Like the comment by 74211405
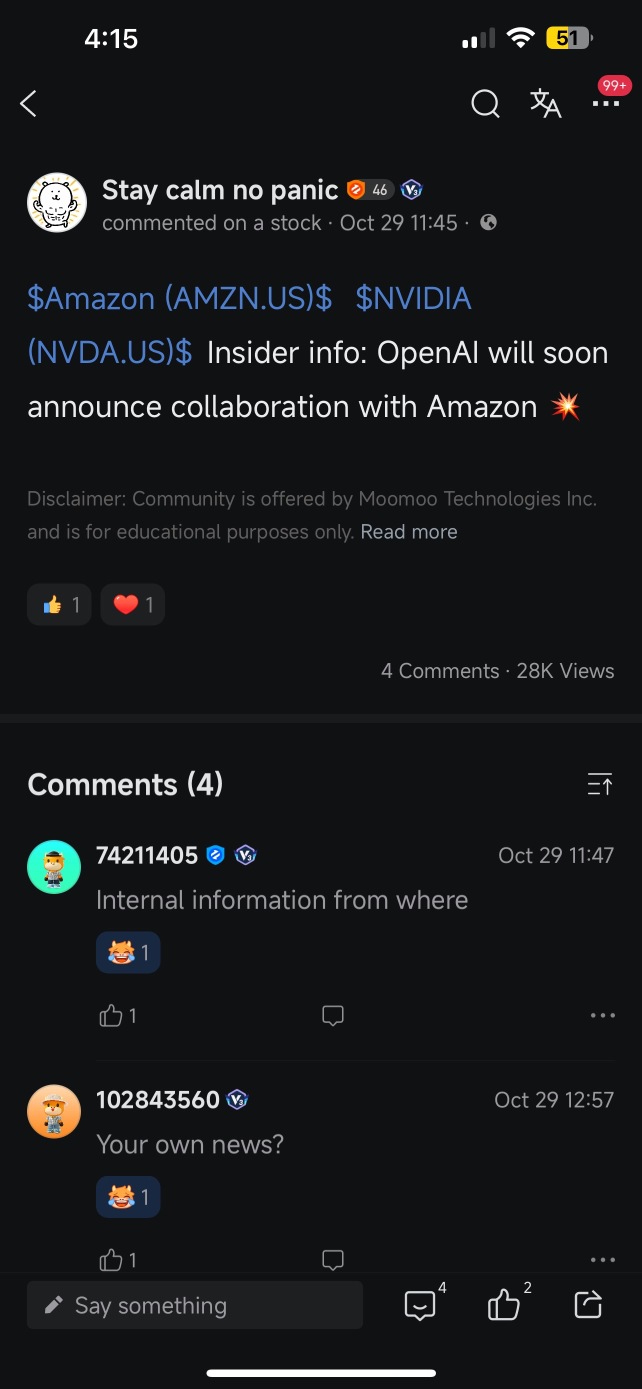 pyautogui.click(x=111, y=1016)
